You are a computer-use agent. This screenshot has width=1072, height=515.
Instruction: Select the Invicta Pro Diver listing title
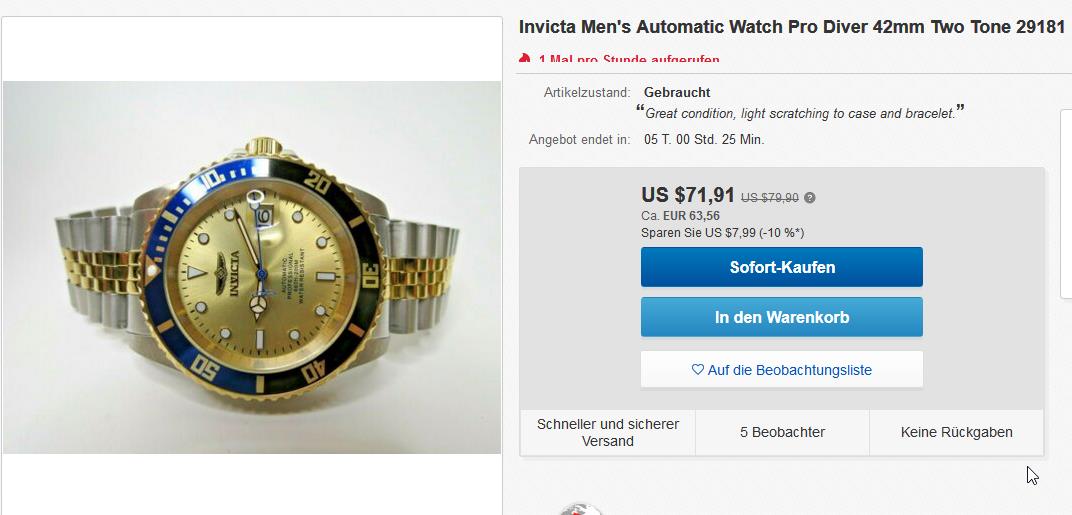(792, 27)
